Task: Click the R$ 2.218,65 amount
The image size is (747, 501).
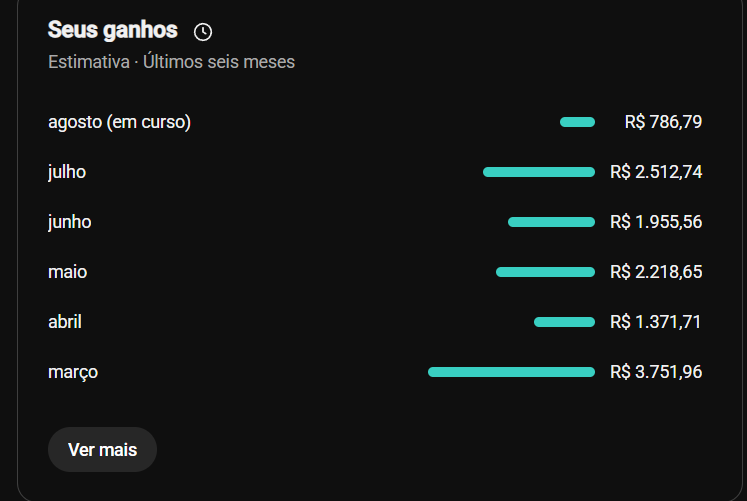Action: (x=656, y=272)
